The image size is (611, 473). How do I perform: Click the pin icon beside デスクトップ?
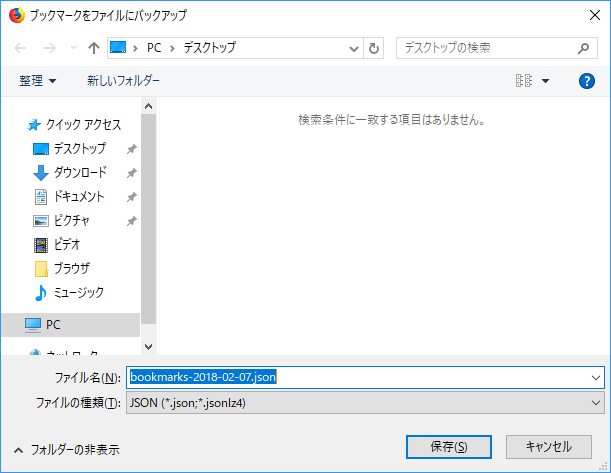(132, 149)
